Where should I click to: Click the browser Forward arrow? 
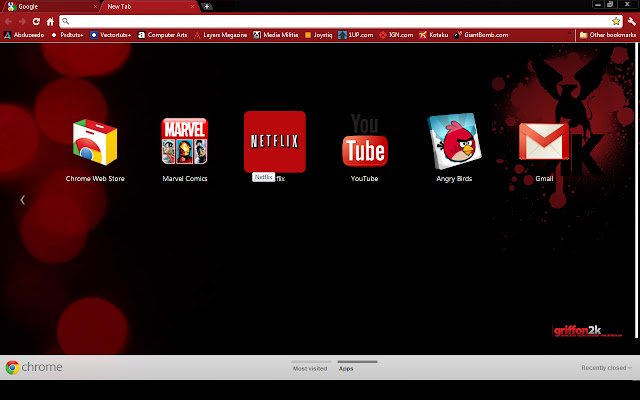click(x=22, y=21)
